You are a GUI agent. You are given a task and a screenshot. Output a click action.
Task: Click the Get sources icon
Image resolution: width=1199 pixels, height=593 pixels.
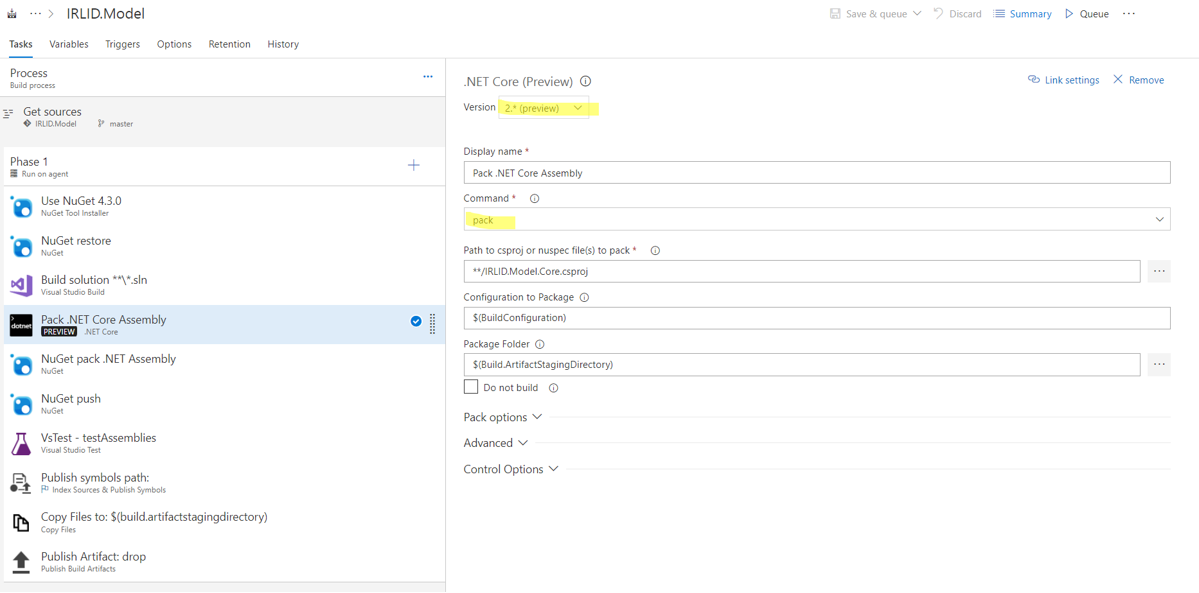pos(9,112)
